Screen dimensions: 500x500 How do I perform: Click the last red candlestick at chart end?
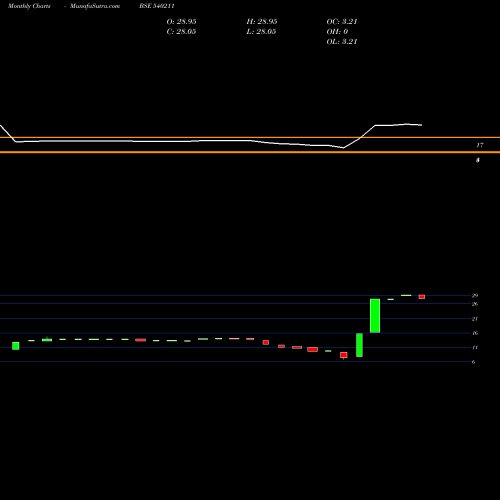[422, 297]
